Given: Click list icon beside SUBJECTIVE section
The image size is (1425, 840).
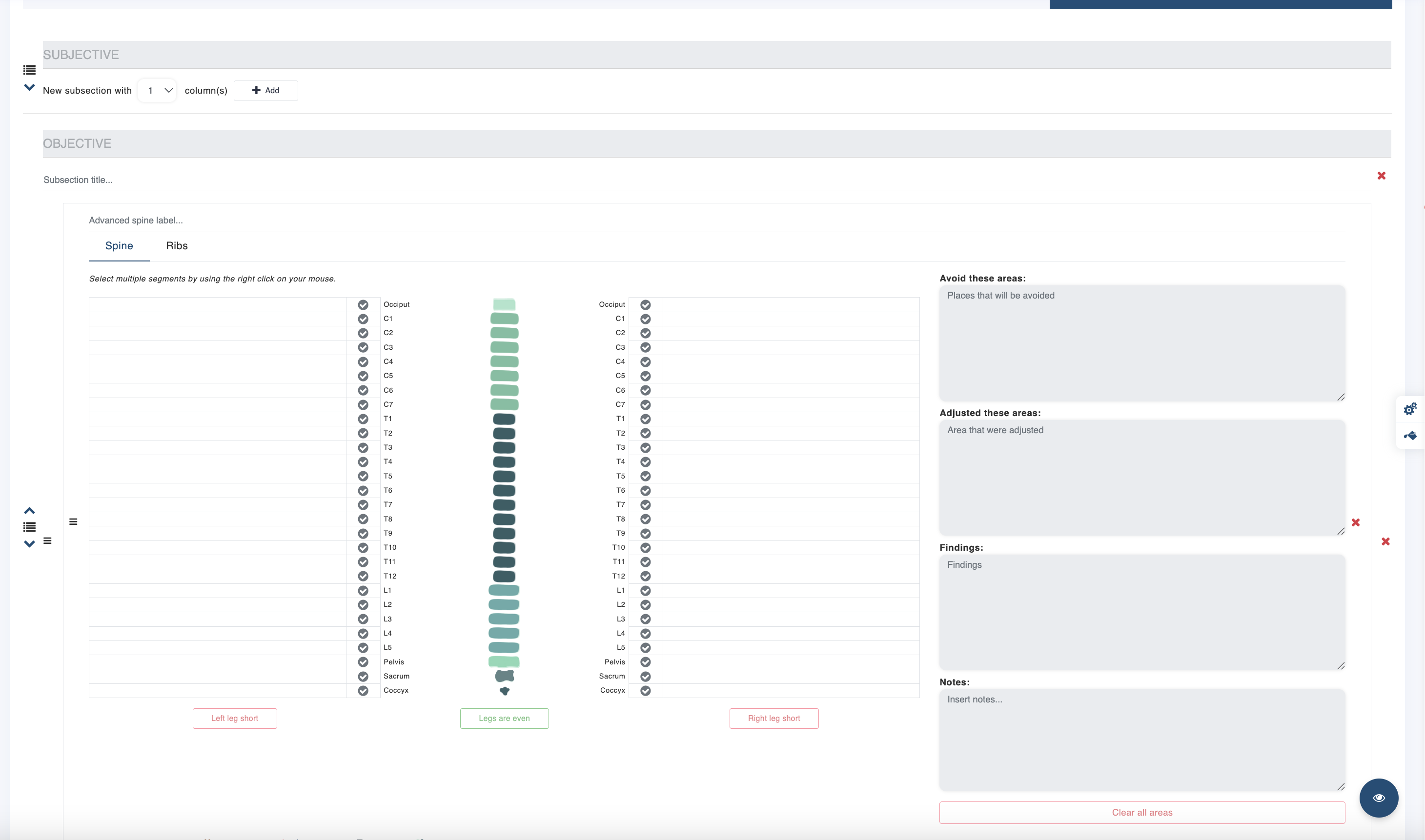Looking at the screenshot, I should click(x=29, y=70).
